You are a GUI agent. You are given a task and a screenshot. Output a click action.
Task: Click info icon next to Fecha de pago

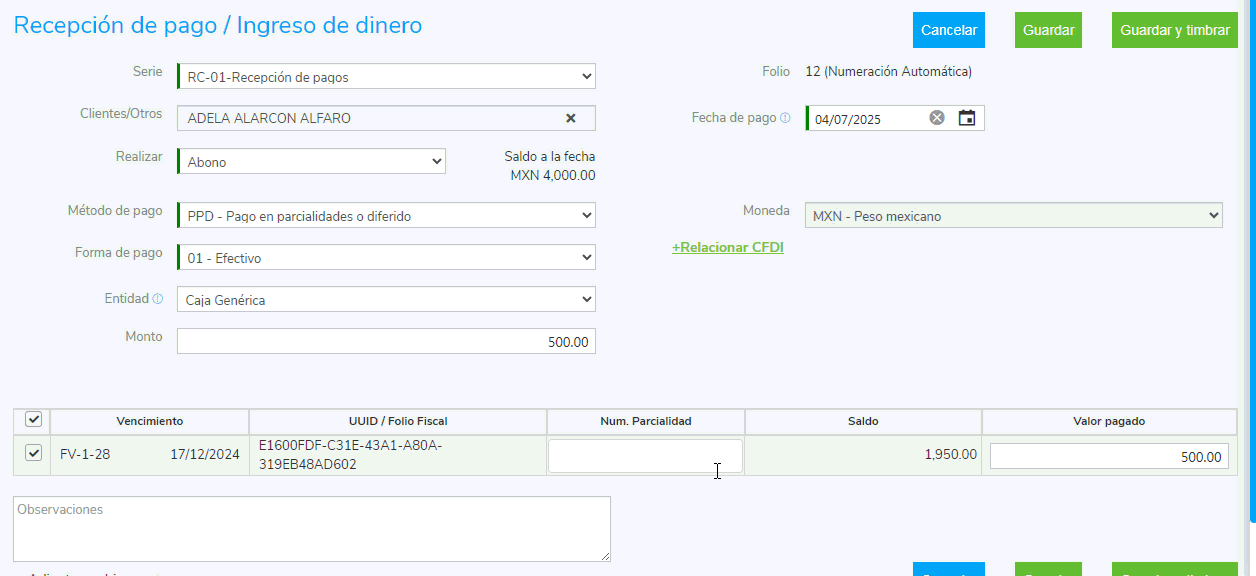(x=785, y=118)
